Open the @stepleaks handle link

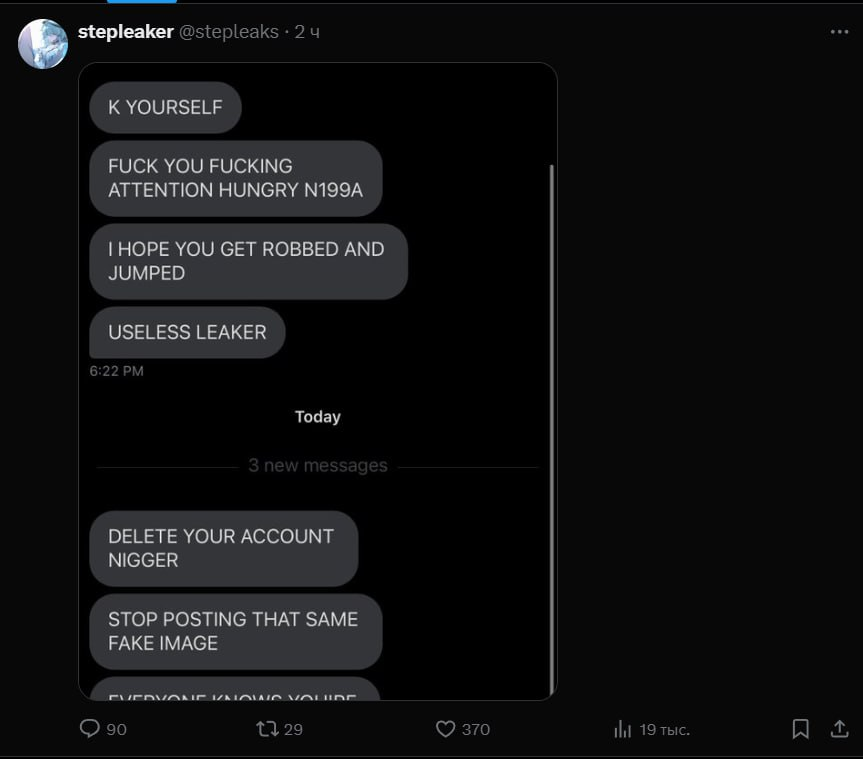pos(229,32)
